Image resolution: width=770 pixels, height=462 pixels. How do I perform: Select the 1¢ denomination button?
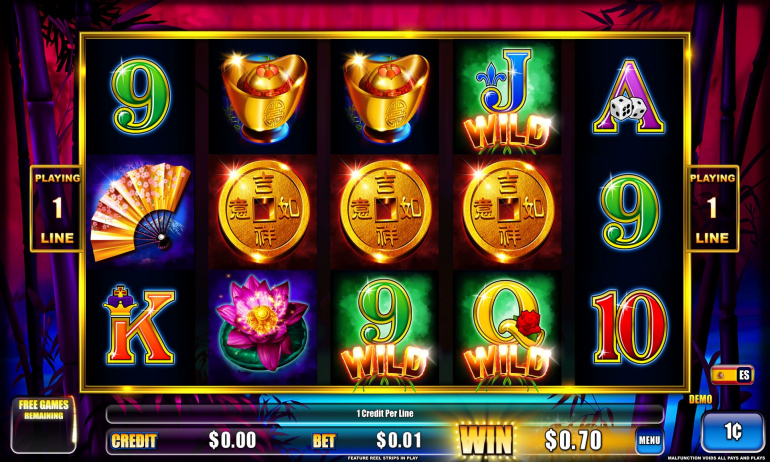point(733,432)
